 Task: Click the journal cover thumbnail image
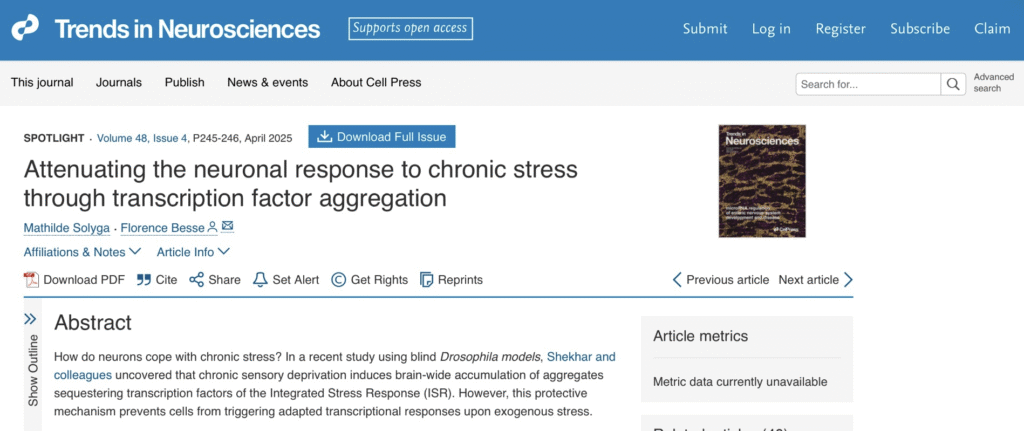(762, 181)
